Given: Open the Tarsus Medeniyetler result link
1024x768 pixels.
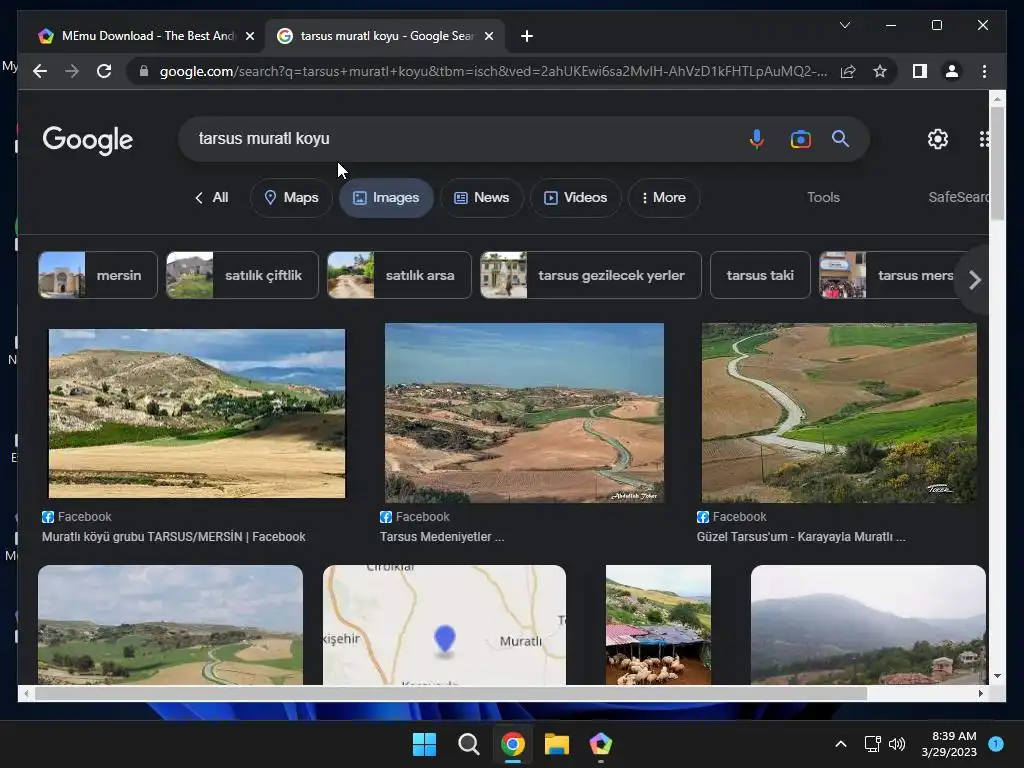Looking at the screenshot, I should click(442, 537).
